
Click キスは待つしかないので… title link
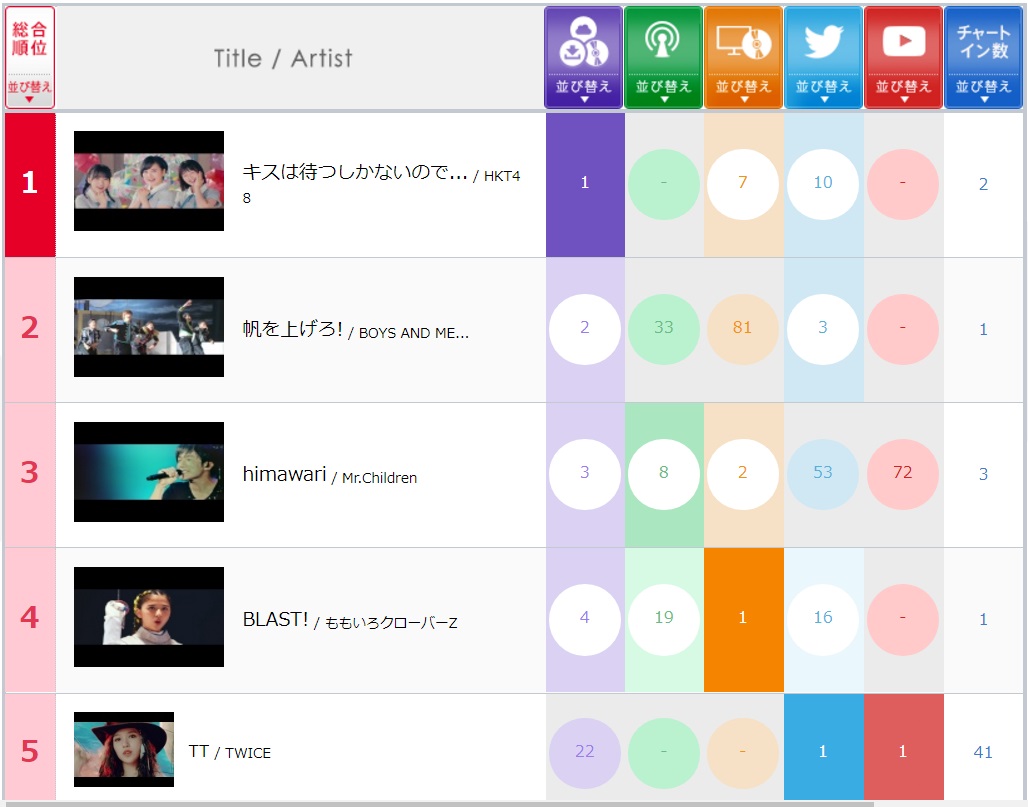tap(354, 172)
